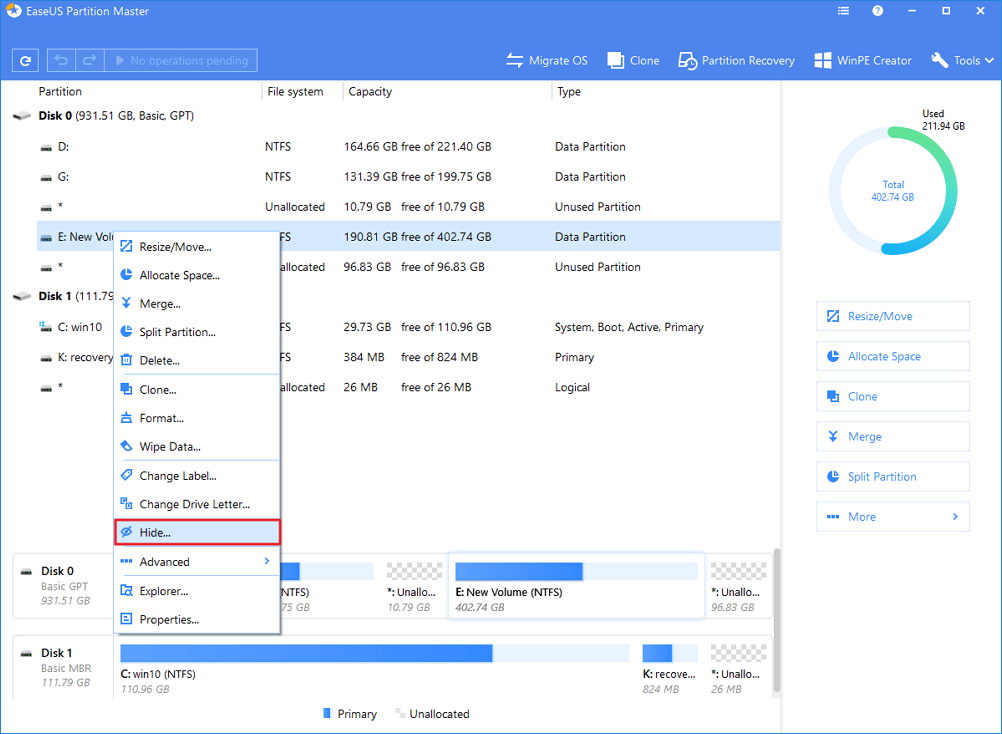
Task: Click the Unallocated legend swatch
Action: [399, 713]
